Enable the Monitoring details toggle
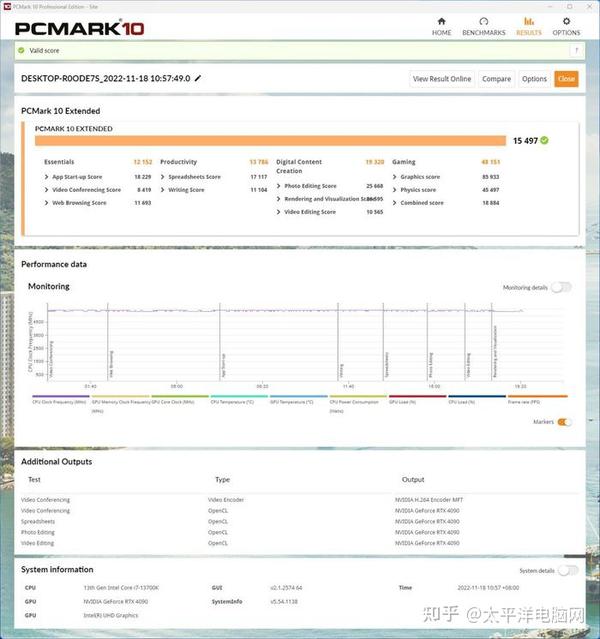Screen dimensions: 600x639 click(562, 287)
